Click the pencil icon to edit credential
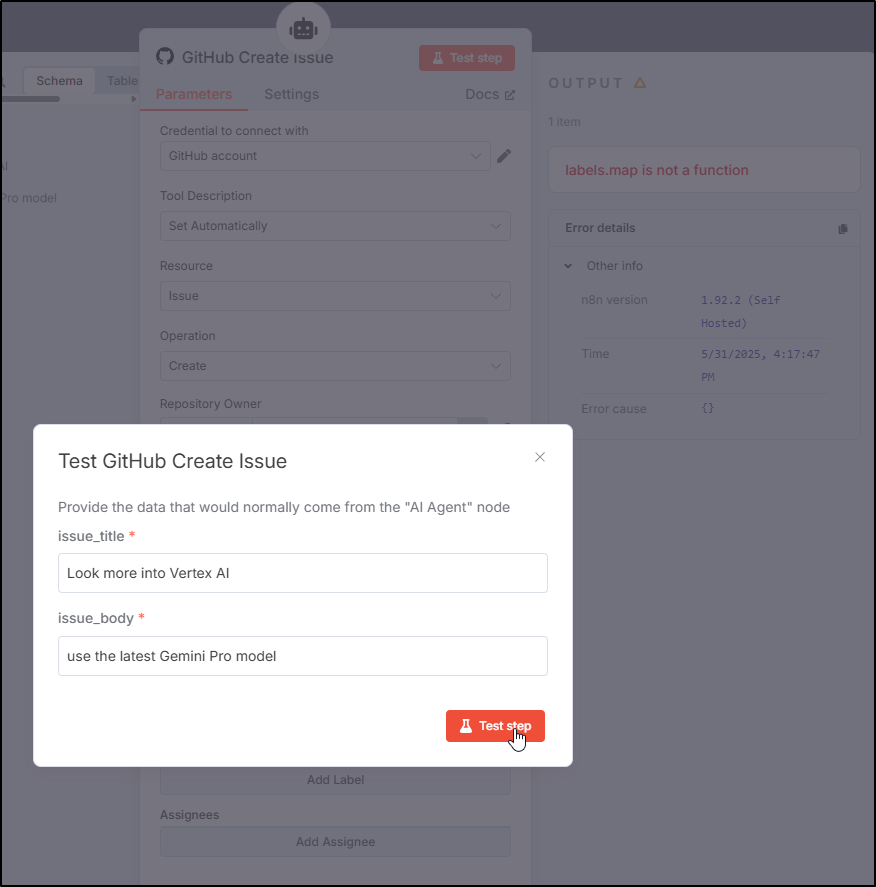876x887 pixels. [504, 156]
